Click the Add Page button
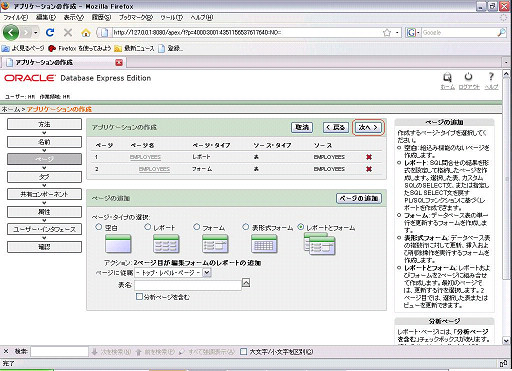The height and width of the screenshot is (371, 512). [x=359, y=198]
